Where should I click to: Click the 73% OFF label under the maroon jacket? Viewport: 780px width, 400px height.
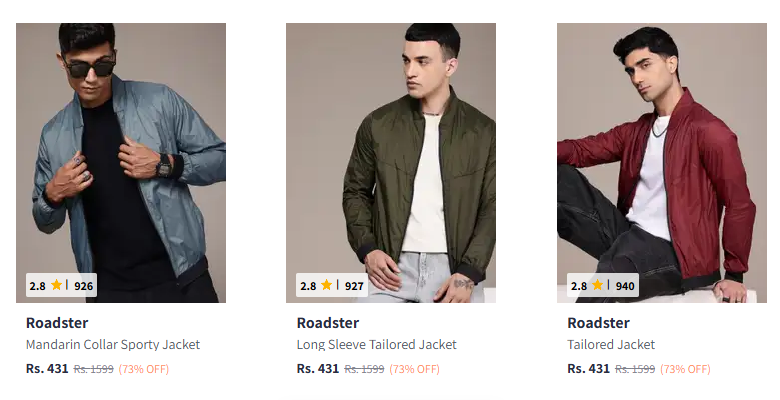[x=685, y=369]
